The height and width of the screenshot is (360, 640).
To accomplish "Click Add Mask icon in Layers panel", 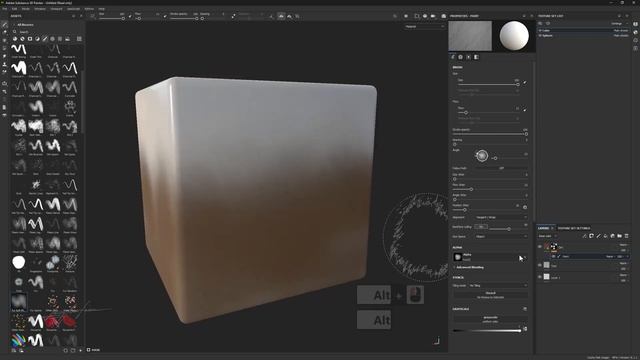I will click(x=591, y=236).
